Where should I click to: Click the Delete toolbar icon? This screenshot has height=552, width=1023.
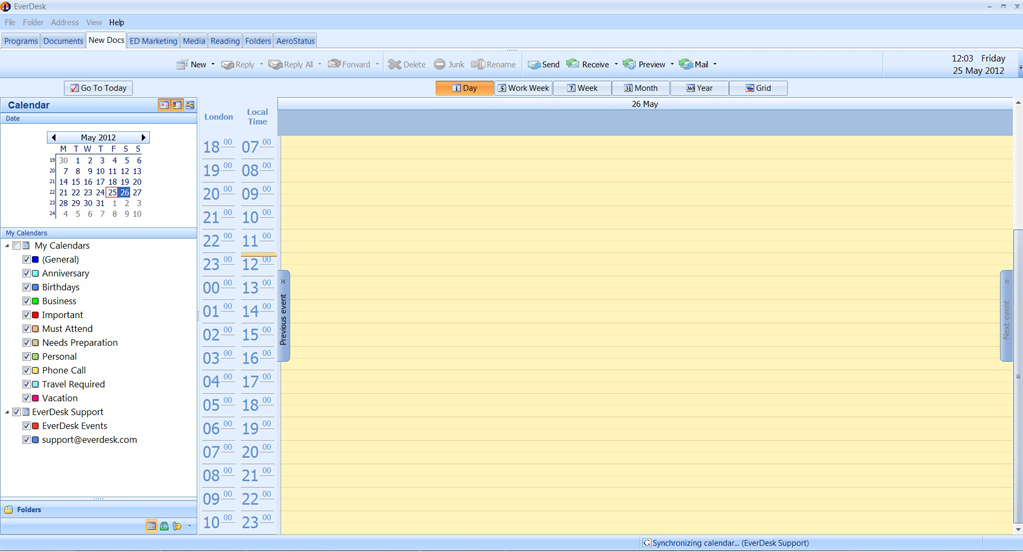394,64
